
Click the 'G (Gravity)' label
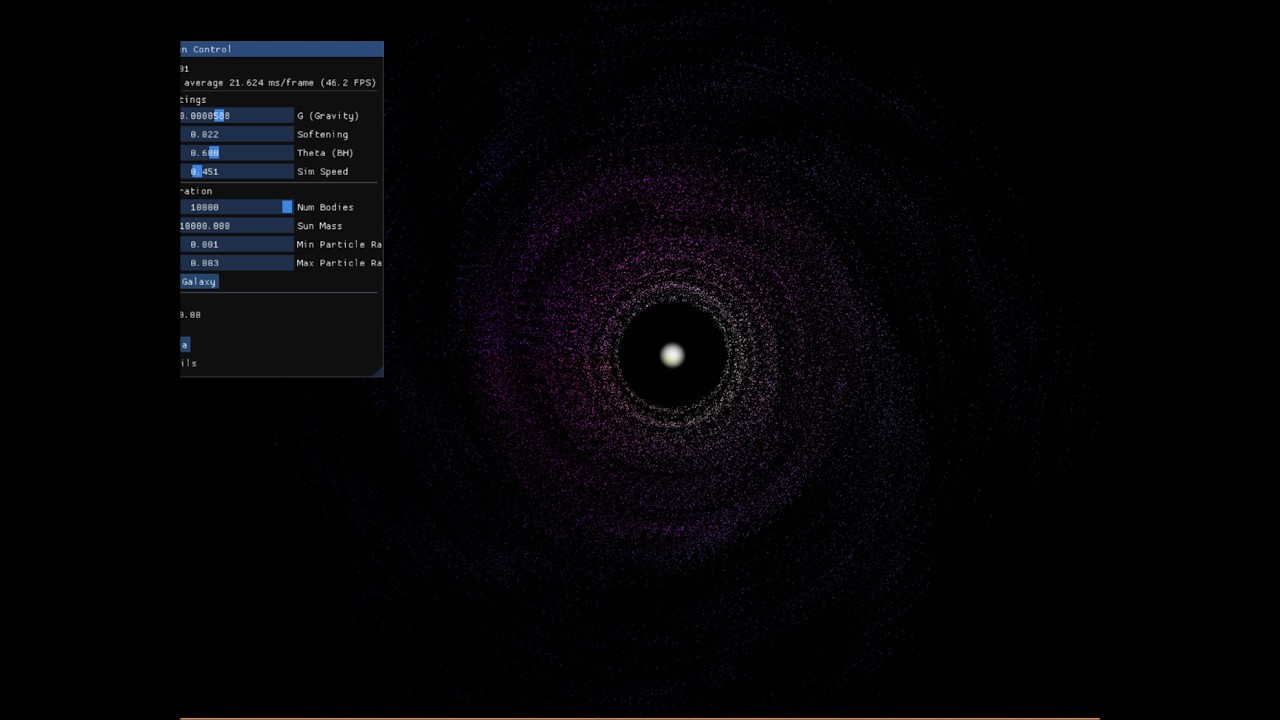pos(328,116)
